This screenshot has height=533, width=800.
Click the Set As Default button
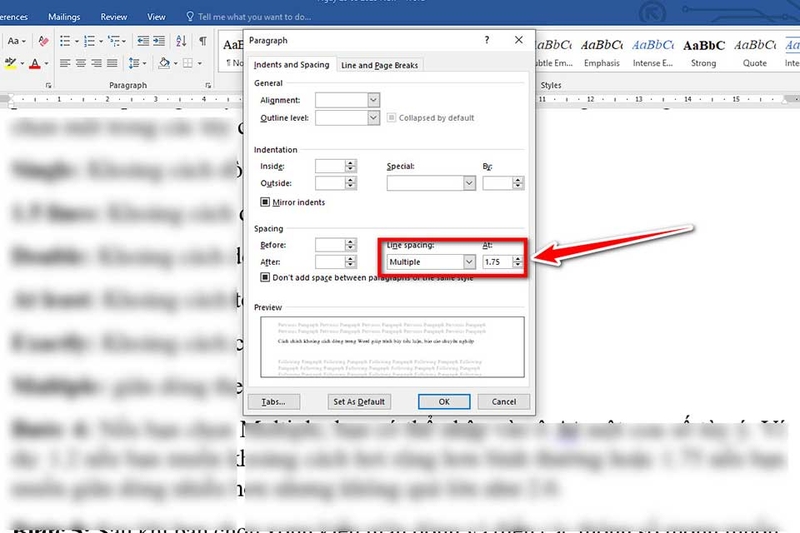(x=359, y=402)
